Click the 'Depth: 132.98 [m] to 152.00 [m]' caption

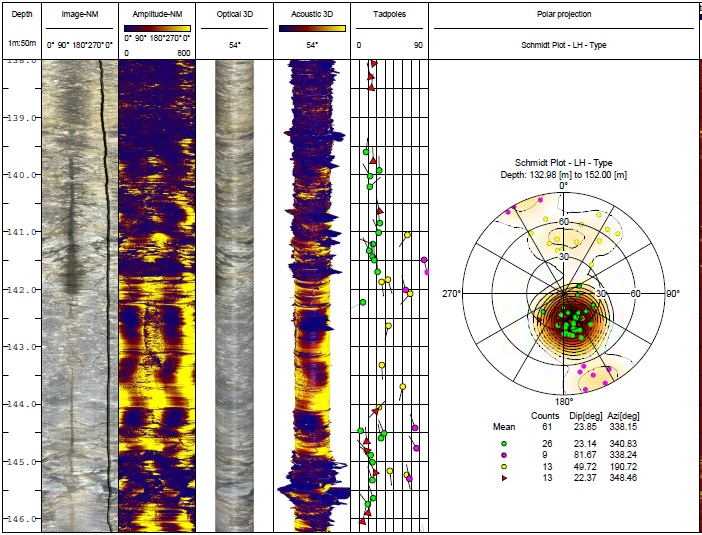point(564,175)
